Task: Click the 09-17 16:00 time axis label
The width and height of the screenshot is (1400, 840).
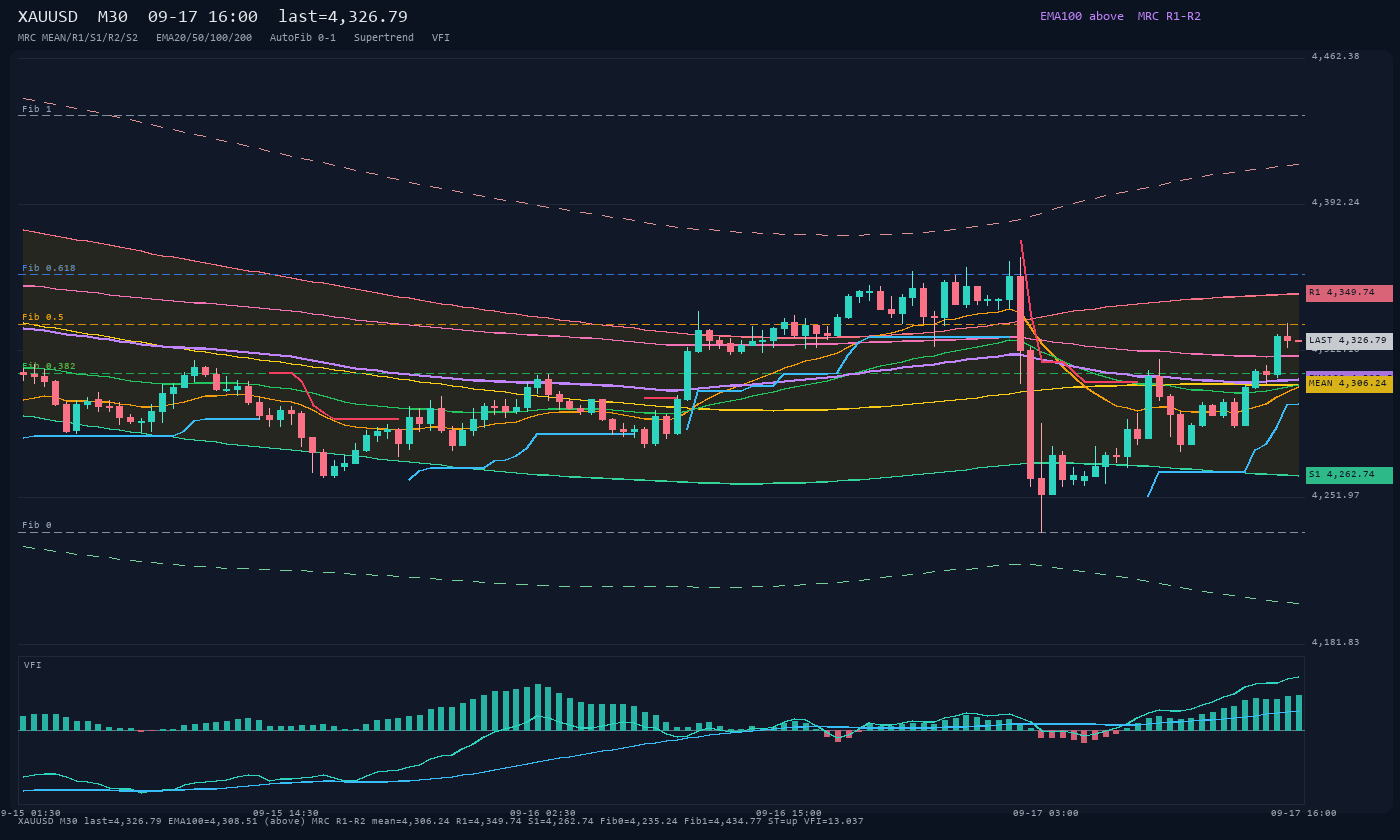Action: pos(1304,813)
